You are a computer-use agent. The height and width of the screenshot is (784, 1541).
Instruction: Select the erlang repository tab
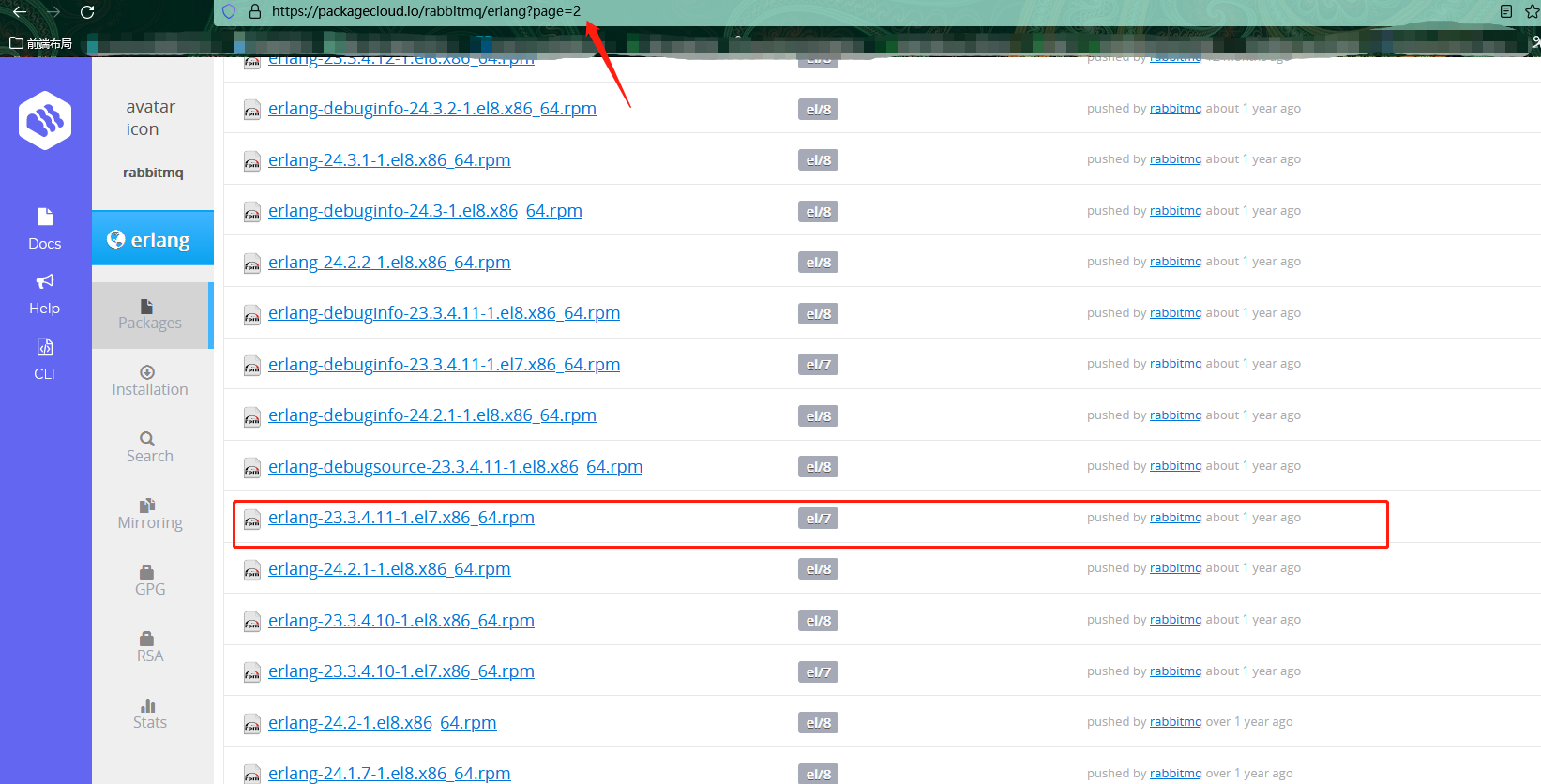(153, 239)
